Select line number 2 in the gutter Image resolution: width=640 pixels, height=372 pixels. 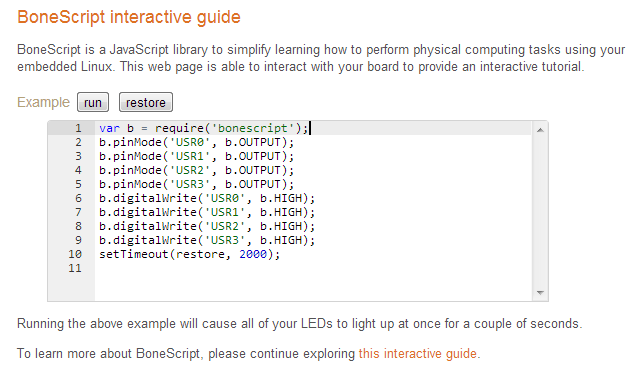point(78,142)
